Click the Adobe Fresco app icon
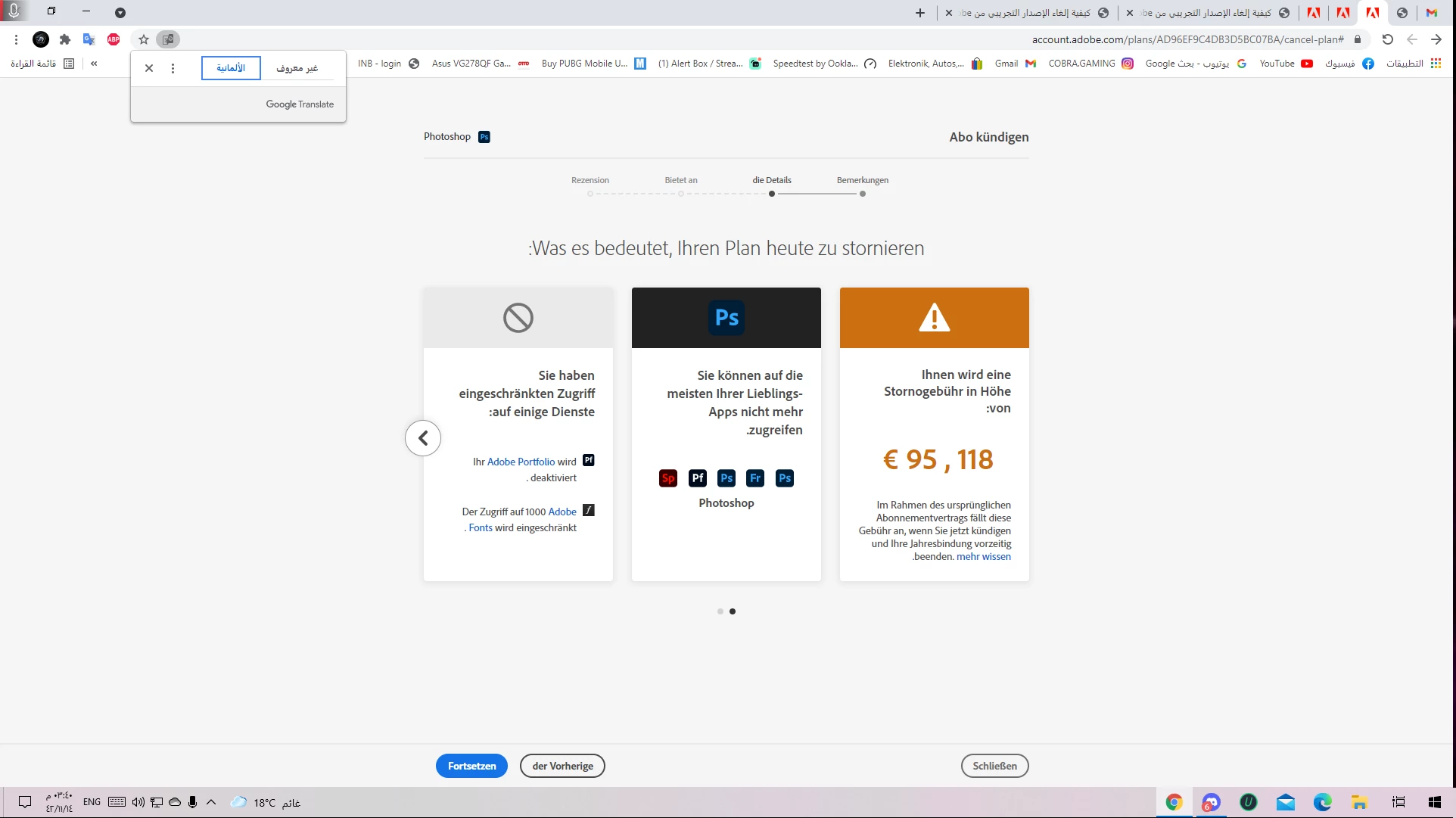Viewport: 1456px width, 818px height. click(755, 478)
